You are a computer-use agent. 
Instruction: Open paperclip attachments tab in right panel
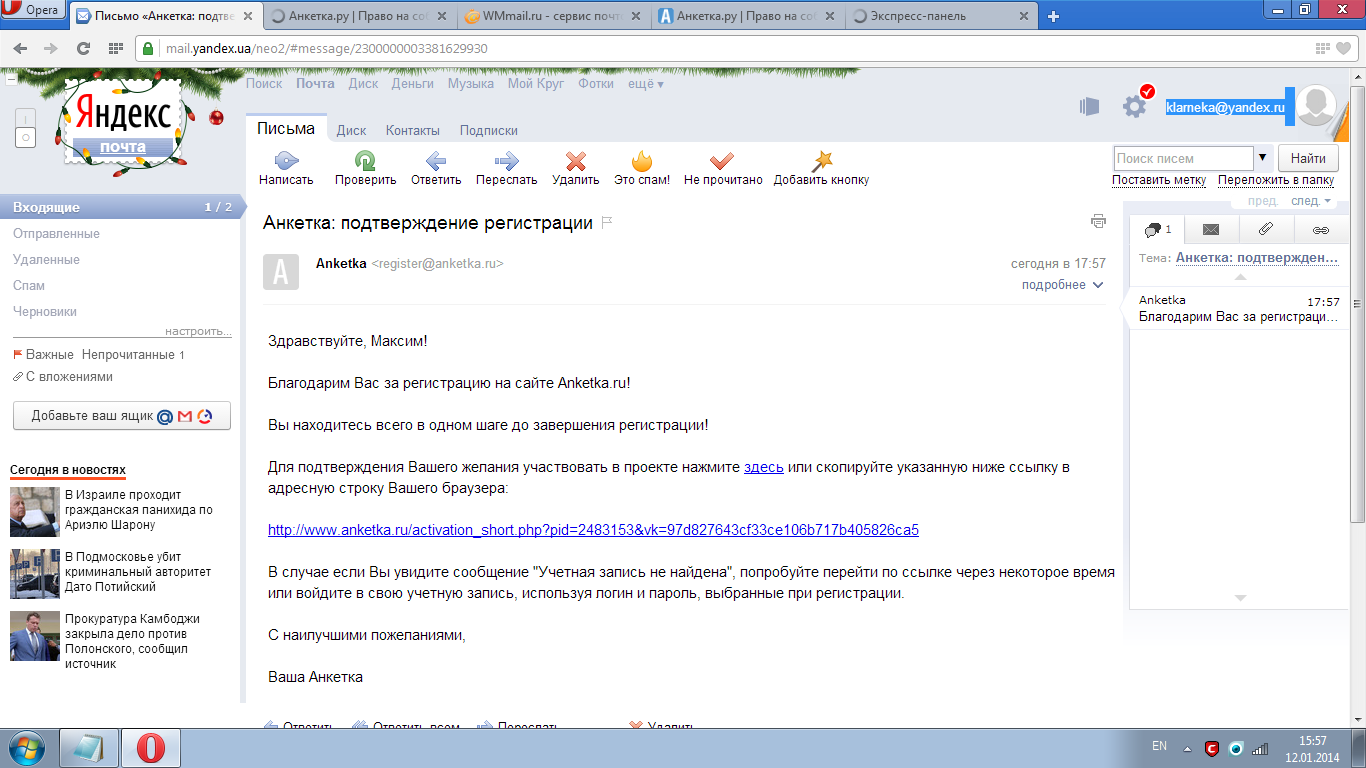pyautogui.click(x=1265, y=230)
